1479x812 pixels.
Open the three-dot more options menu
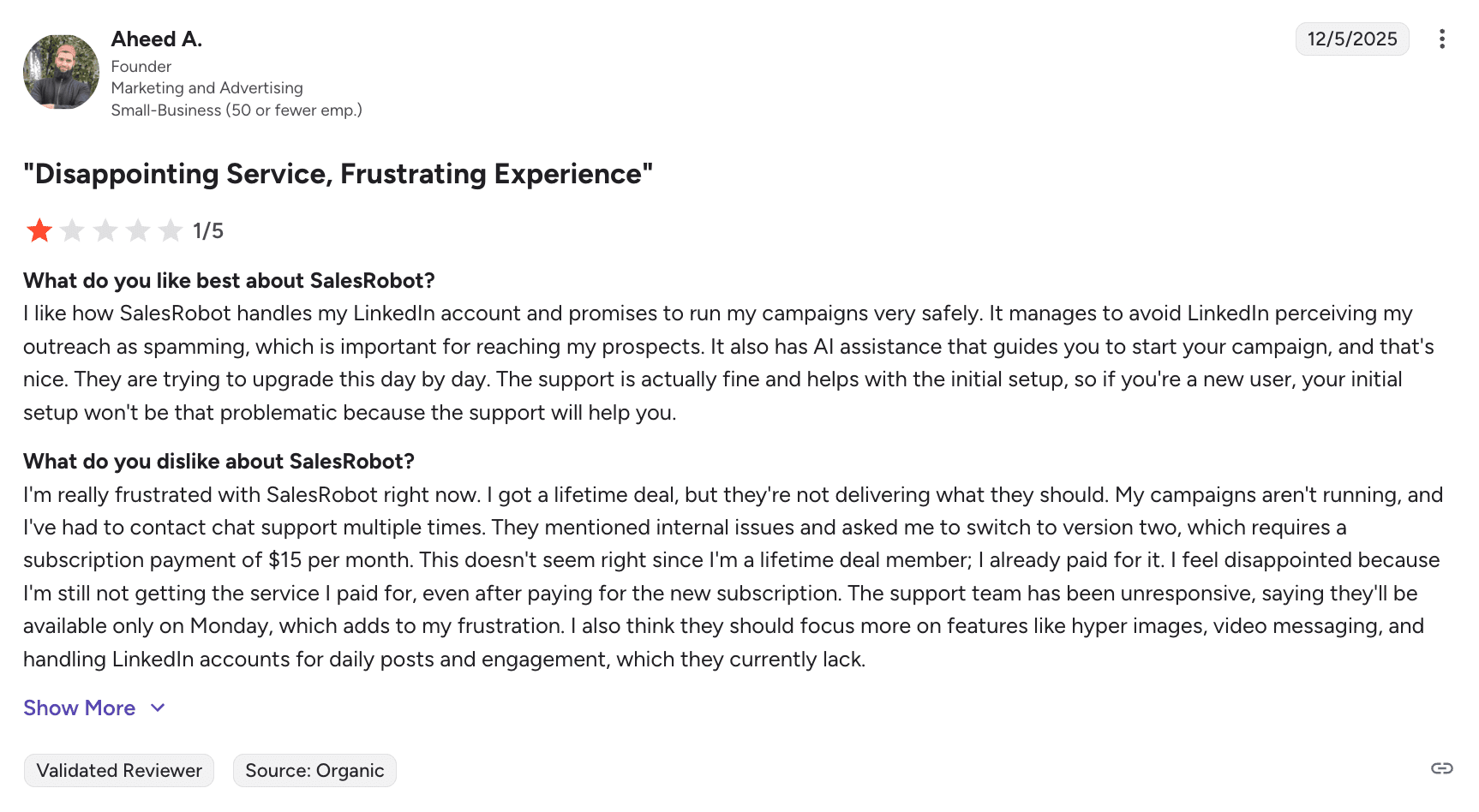tap(1442, 39)
